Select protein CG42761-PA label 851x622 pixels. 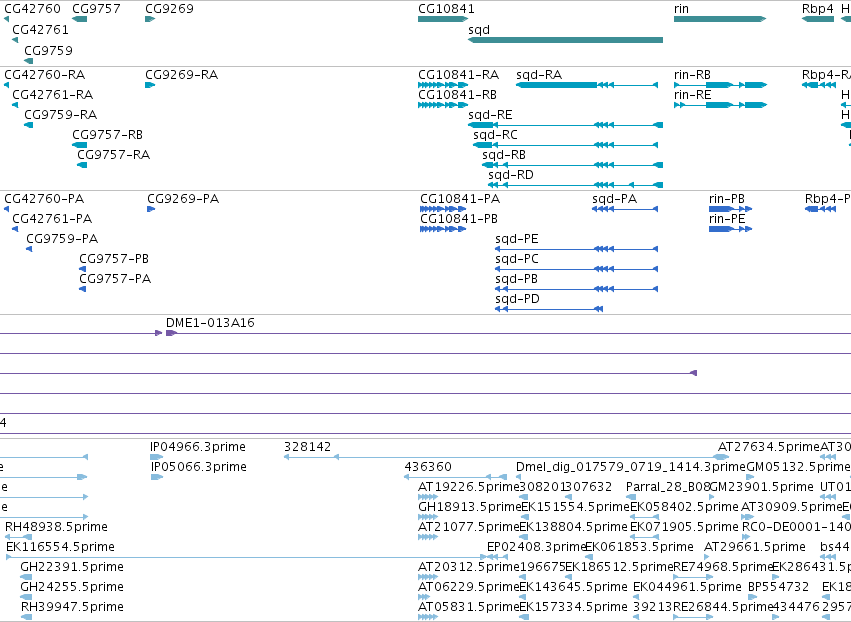[x=52, y=219]
